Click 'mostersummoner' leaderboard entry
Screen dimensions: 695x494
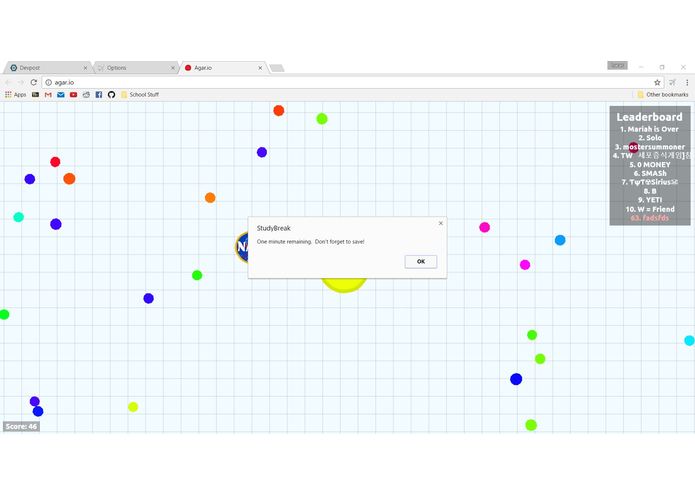pyautogui.click(x=650, y=147)
